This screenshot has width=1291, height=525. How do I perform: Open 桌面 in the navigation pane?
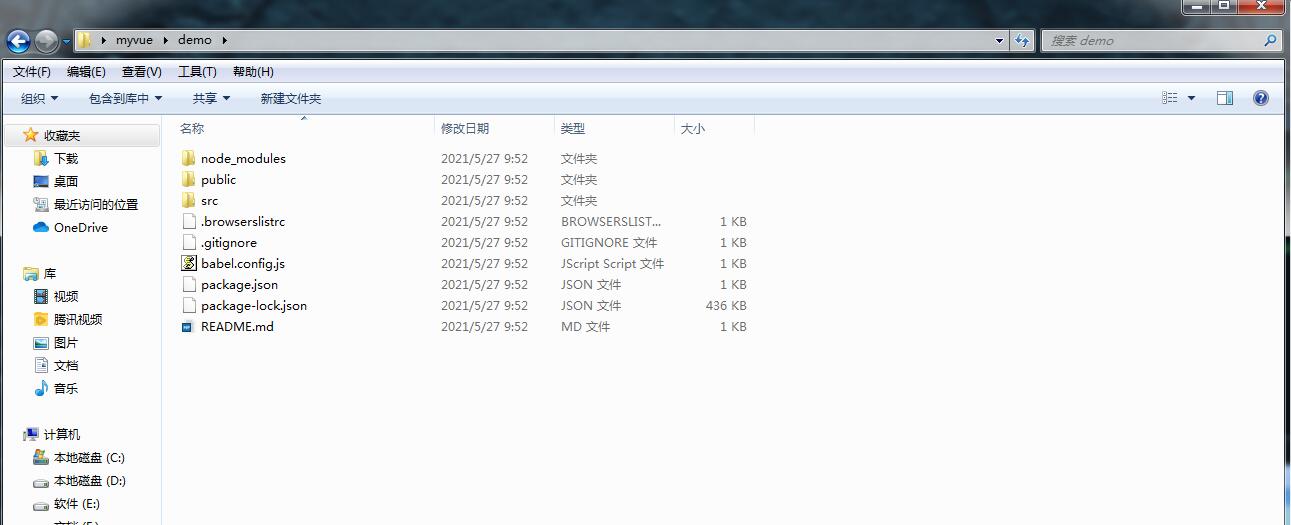(x=66, y=181)
